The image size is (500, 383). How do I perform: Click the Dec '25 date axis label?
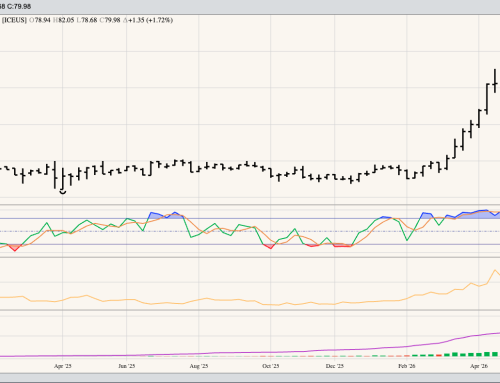[335, 366]
